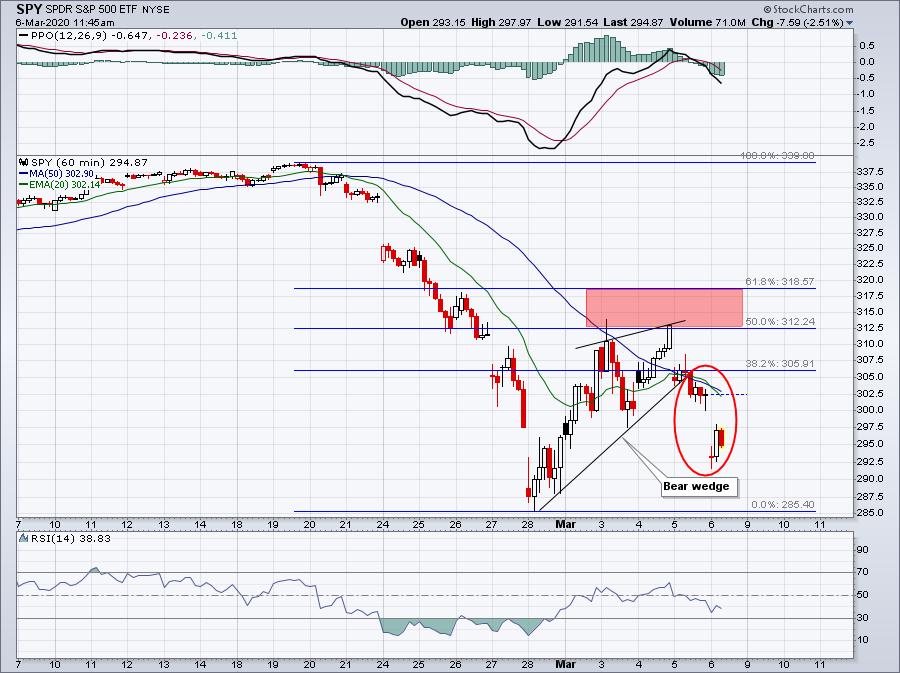
Task: Click the red ellipse around latest candles
Action: pyautogui.click(x=705, y=420)
